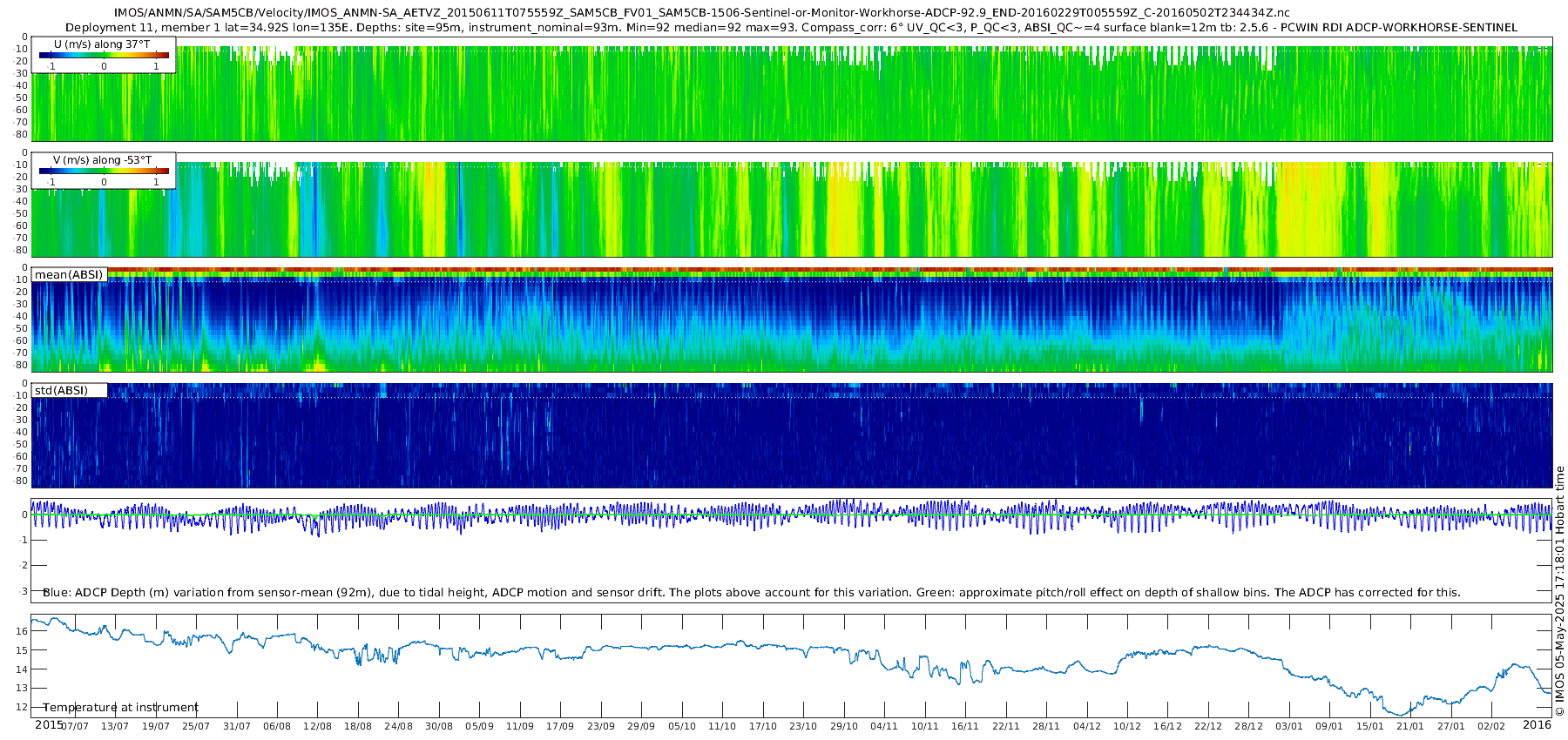Click the 'Temperature at instrument' label
Viewport: 1568px width, 740px height.
pyautogui.click(x=120, y=708)
